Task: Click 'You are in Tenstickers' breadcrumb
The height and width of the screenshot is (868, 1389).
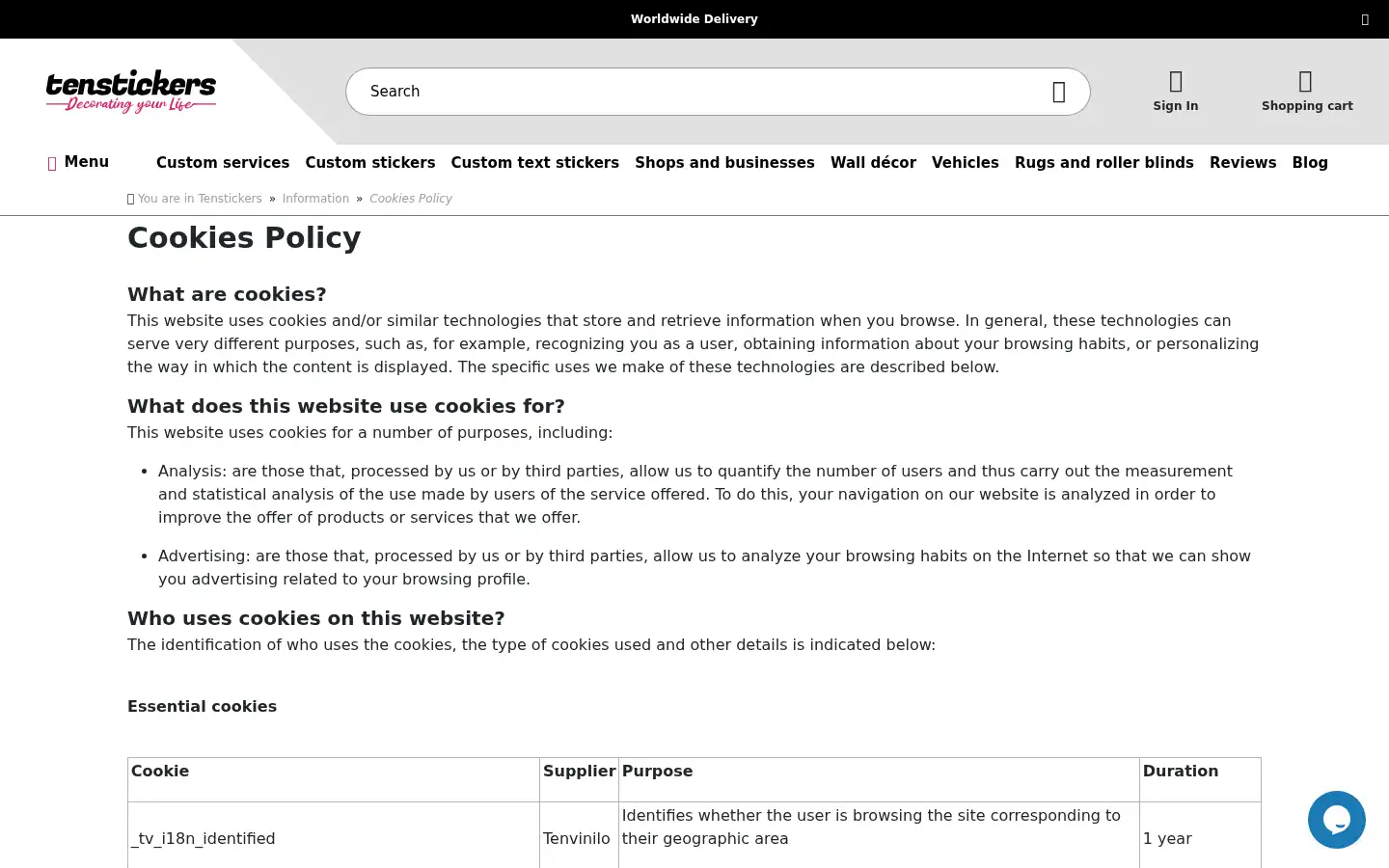Action: tap(200, 199)
